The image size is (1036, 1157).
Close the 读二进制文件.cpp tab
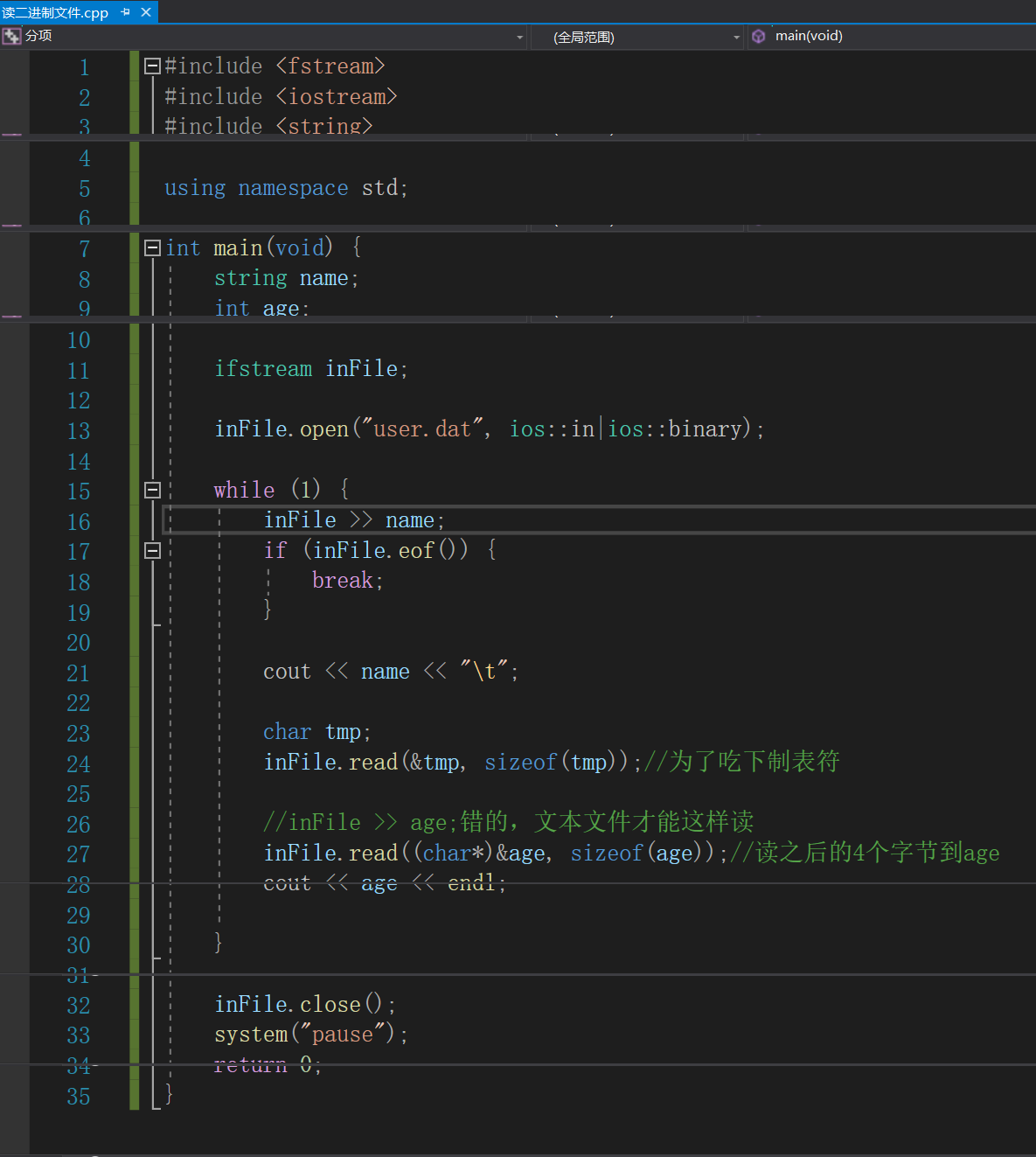coord(146,12)
